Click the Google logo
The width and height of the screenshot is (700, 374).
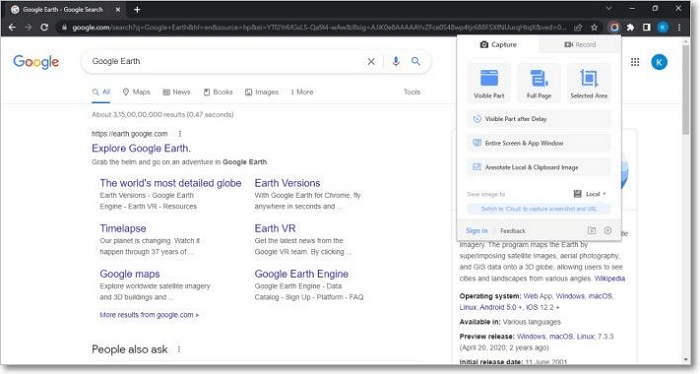[x=36, y=62]
